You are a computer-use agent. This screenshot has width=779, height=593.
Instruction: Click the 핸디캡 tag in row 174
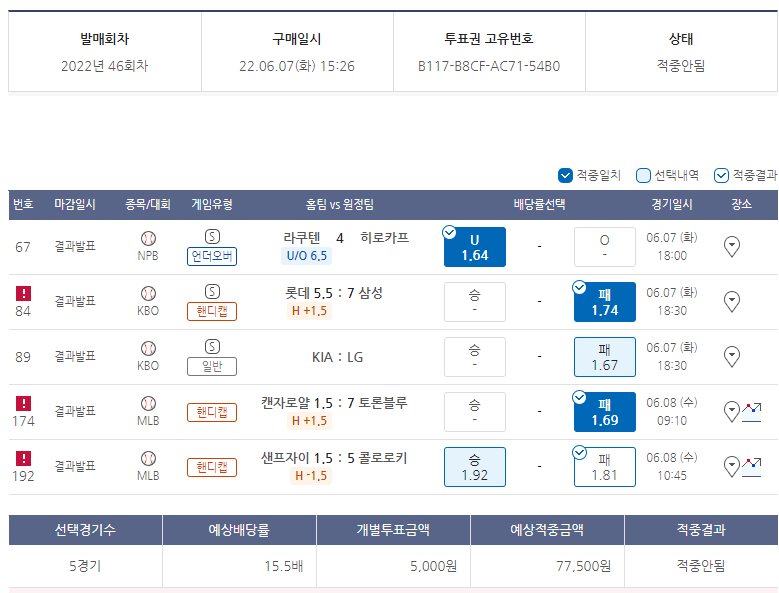pyautogui.click(x=212, y=412)
